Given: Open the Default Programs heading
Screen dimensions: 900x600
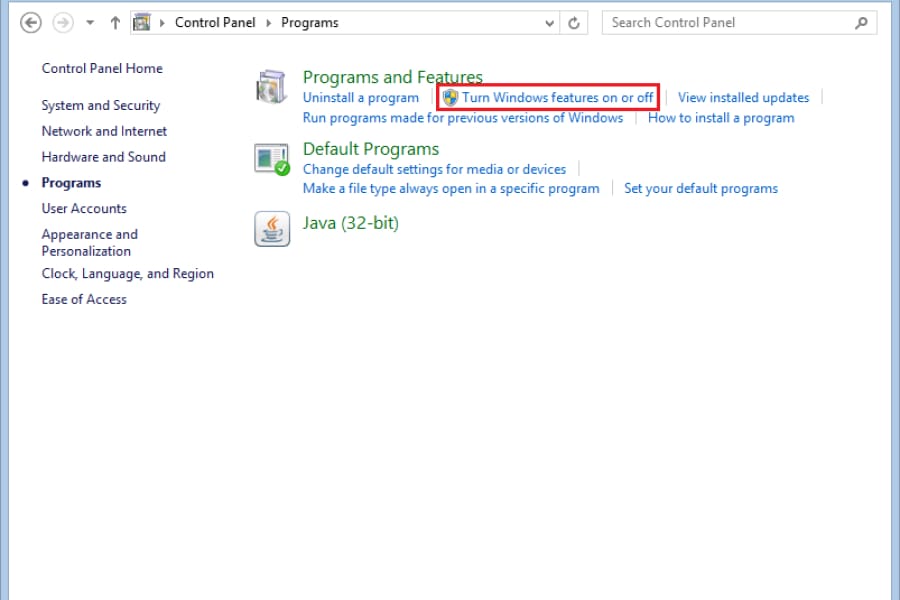Looking at the screenshot, I should (x=371, y=149).
